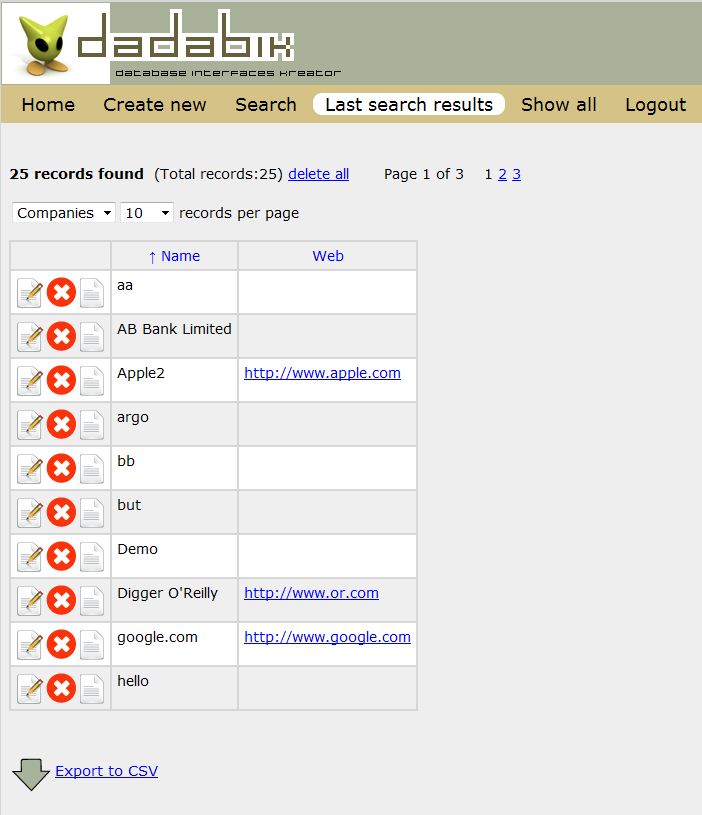The width and height of the screenshot is (702, 815).
Task: View details of the bb record
Action: (x=92, y=469)
